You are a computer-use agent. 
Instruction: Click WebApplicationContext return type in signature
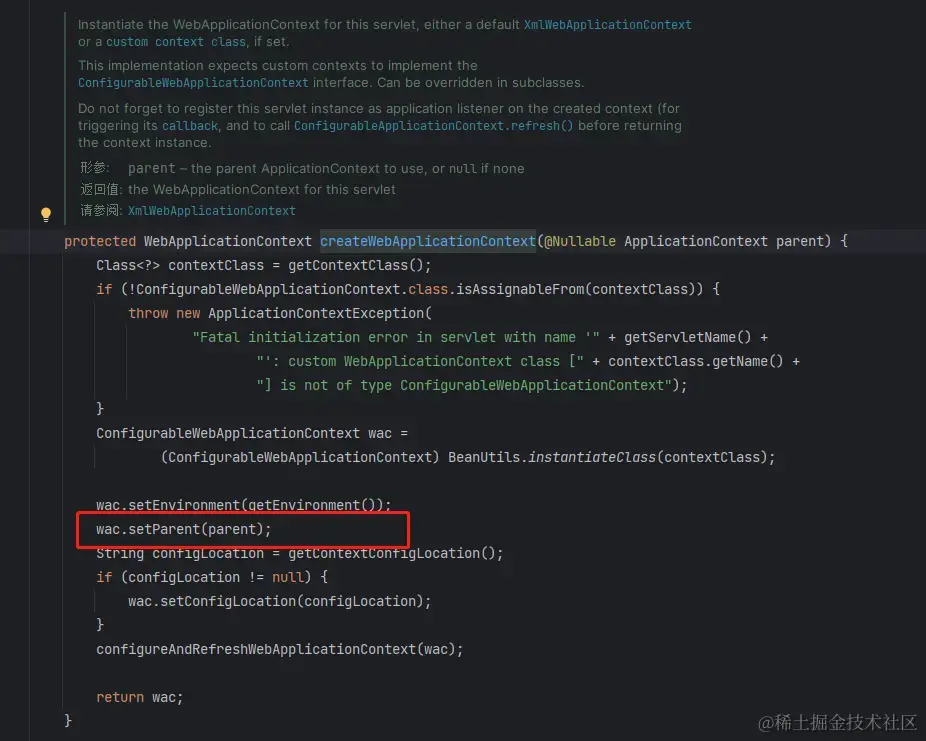pos(228,241)
